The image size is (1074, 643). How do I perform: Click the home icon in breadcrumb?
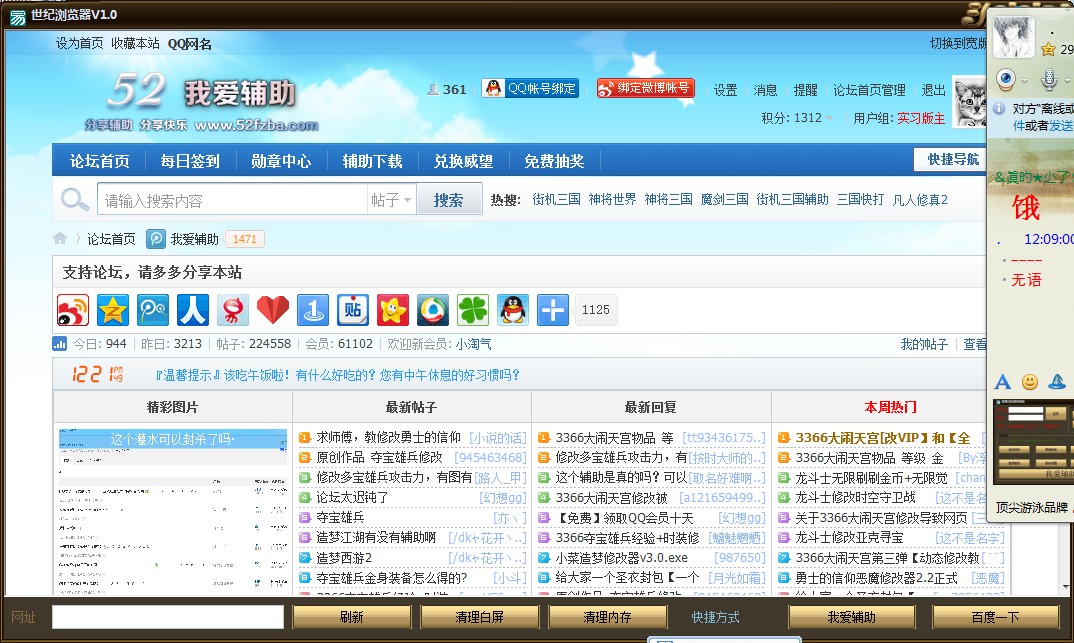[61, 239]
